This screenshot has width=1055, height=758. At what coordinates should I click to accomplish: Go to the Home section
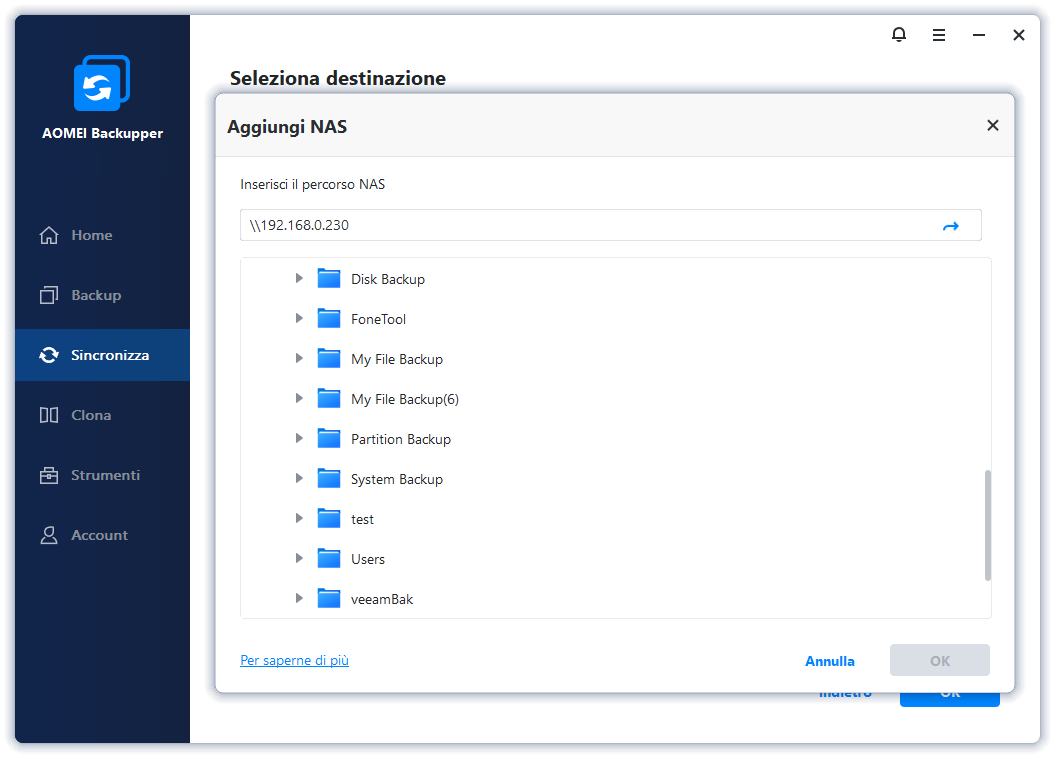coord(91,236)
